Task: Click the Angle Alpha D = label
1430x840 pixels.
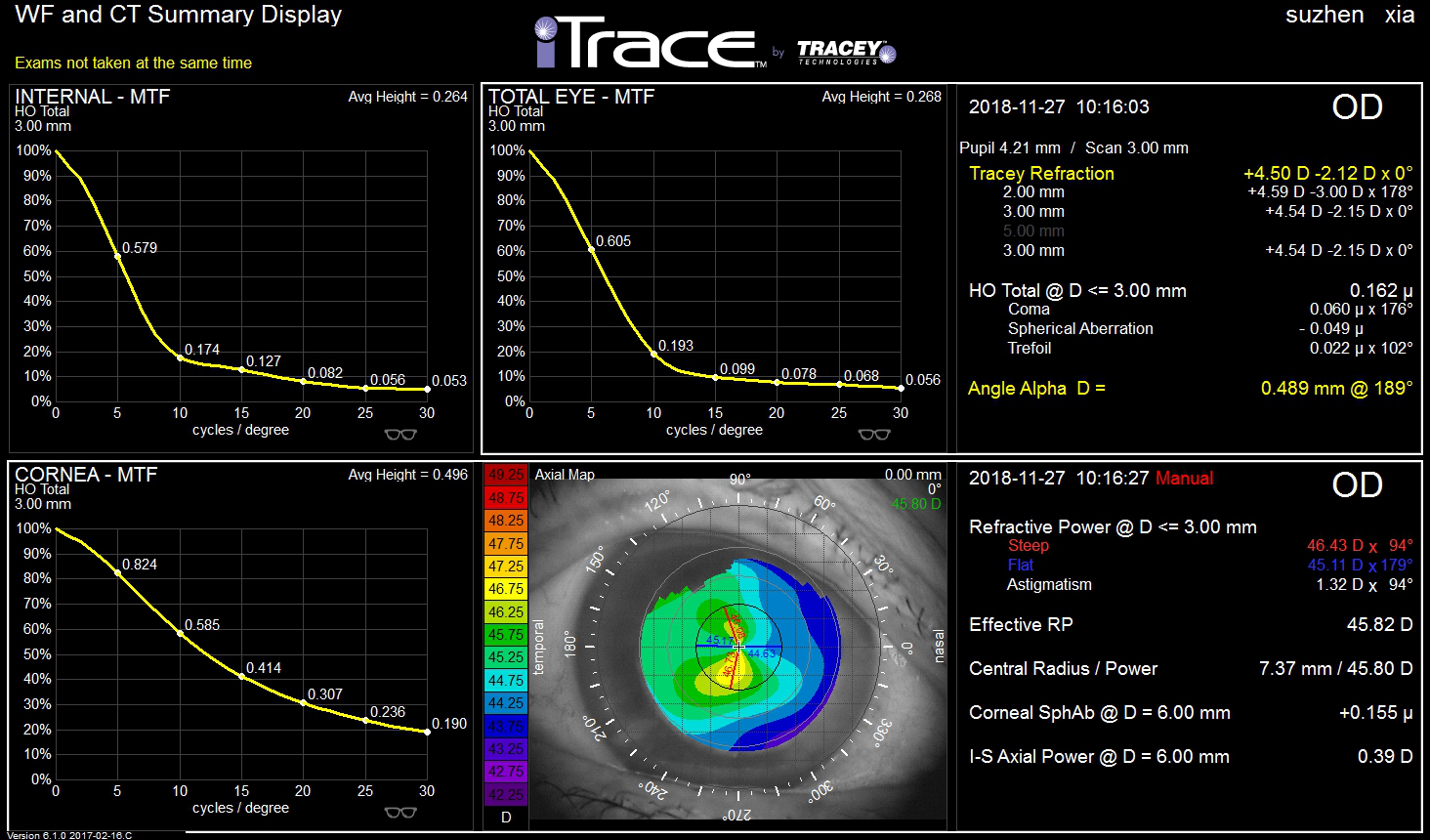Action: [1036, 388]
